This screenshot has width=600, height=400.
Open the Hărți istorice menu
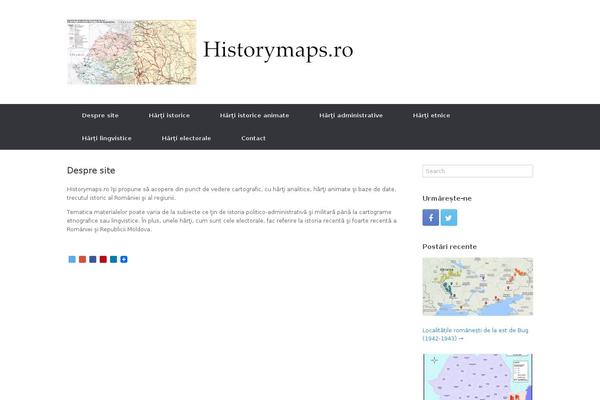pyautogui.click(x=169, y=115)
